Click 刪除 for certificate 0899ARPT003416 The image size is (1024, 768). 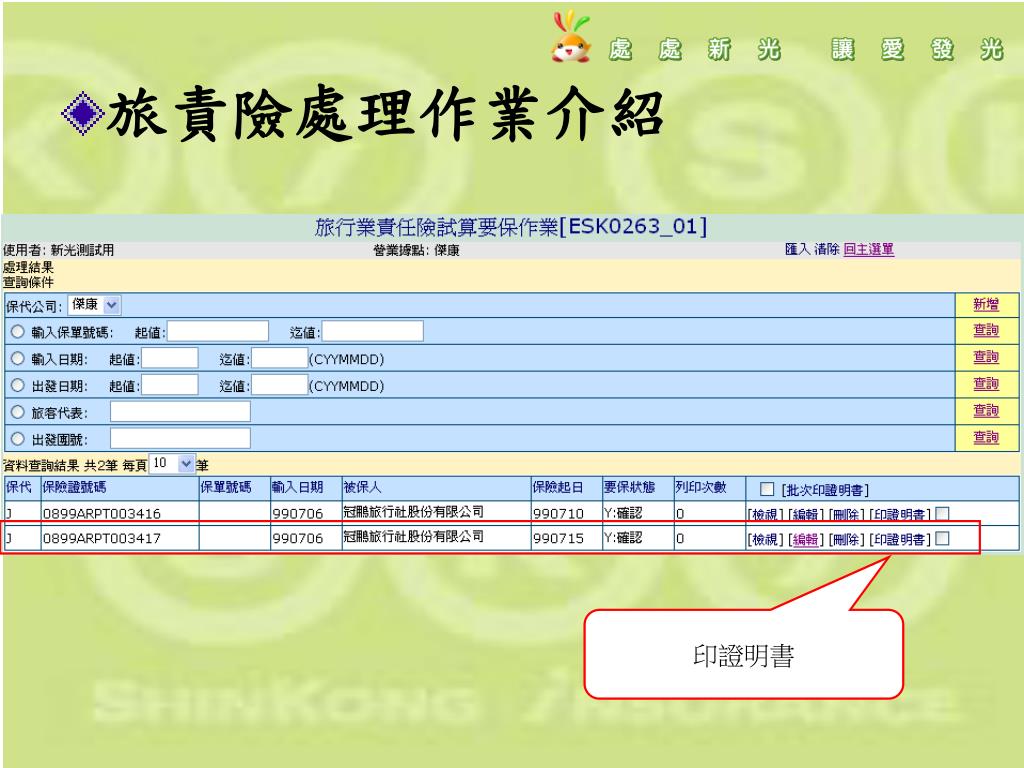point(846,515)
